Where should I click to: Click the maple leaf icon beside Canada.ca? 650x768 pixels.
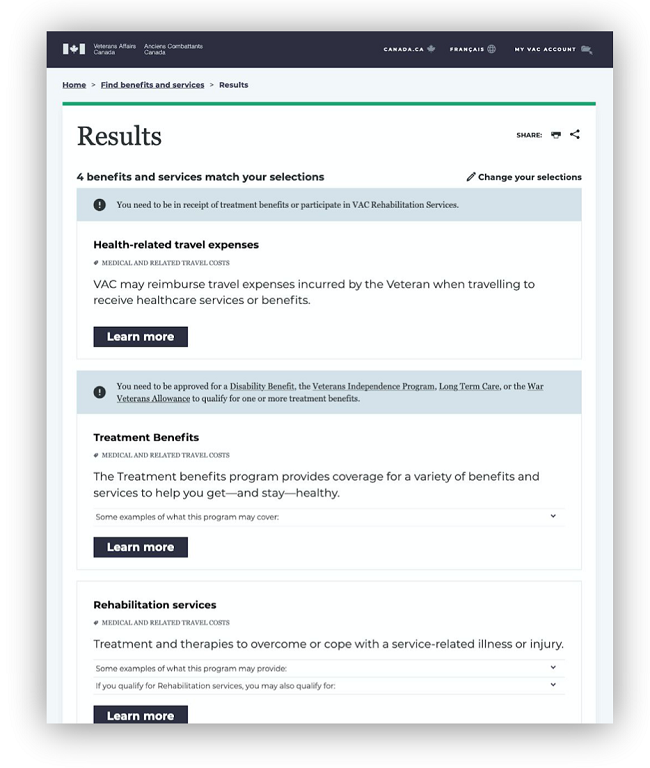point(431,49)
